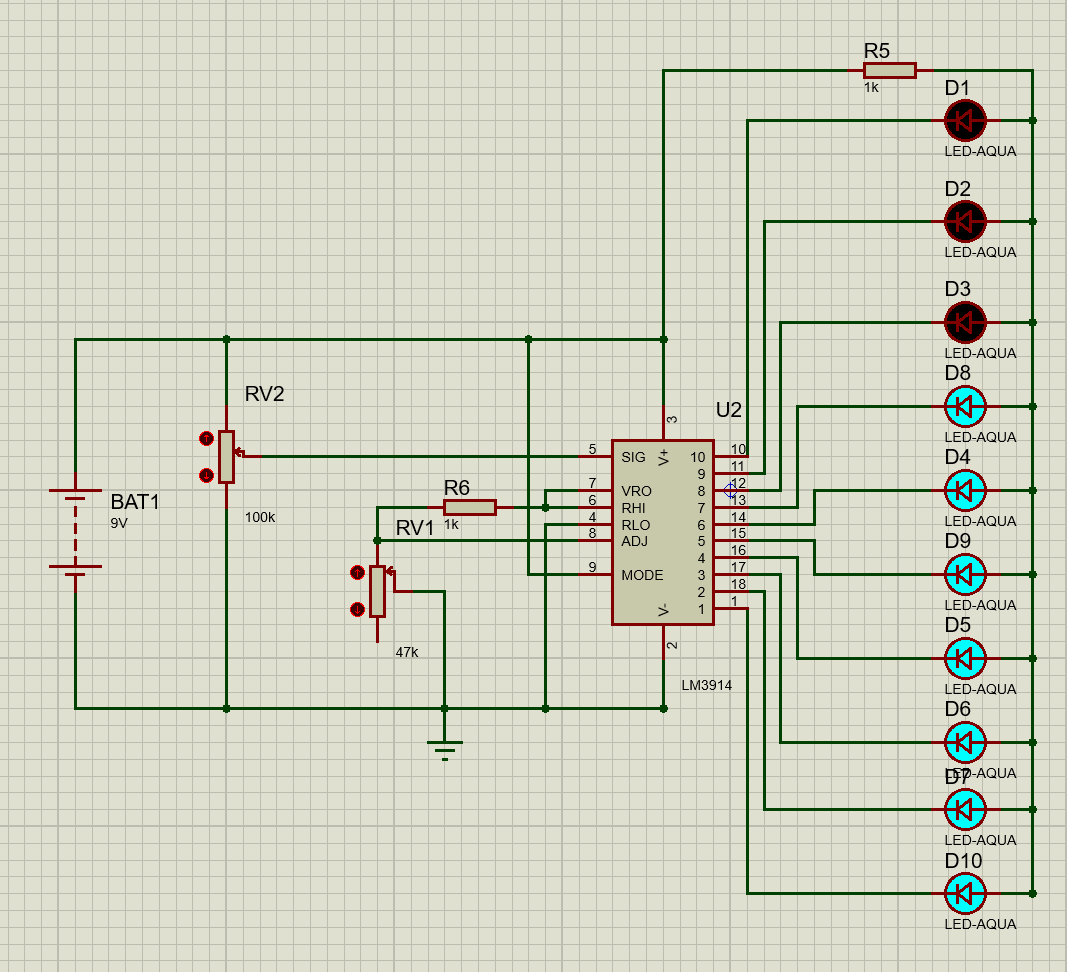Click the RV2 upper adjustment control

(x=207, y=440)
